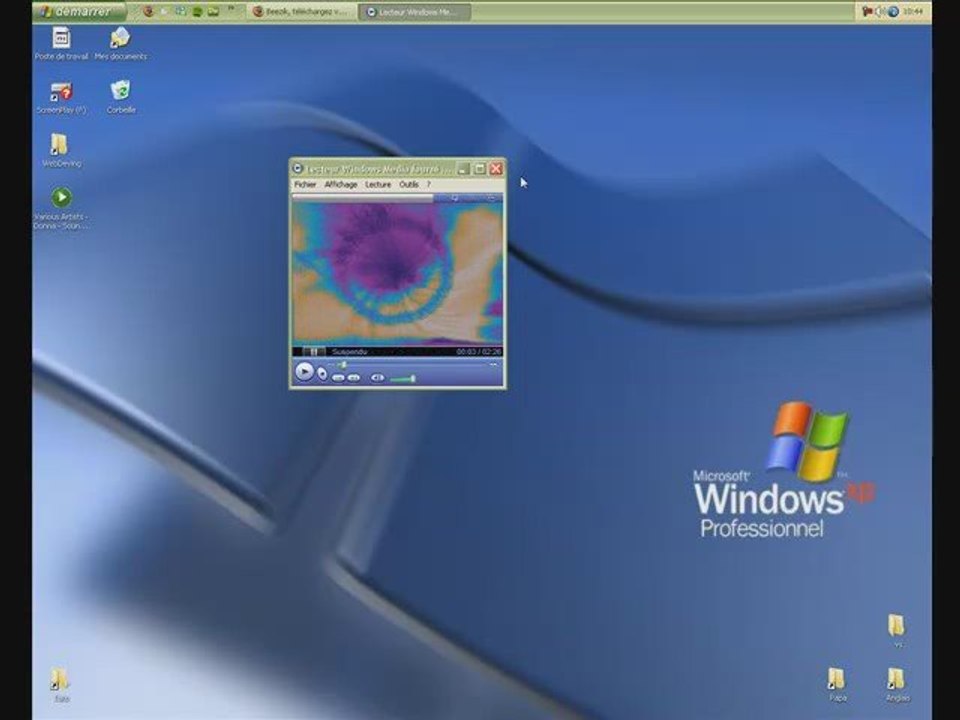Click the red flag tray icon
This screenshot has width=960, height=720.
click(867, 12)
